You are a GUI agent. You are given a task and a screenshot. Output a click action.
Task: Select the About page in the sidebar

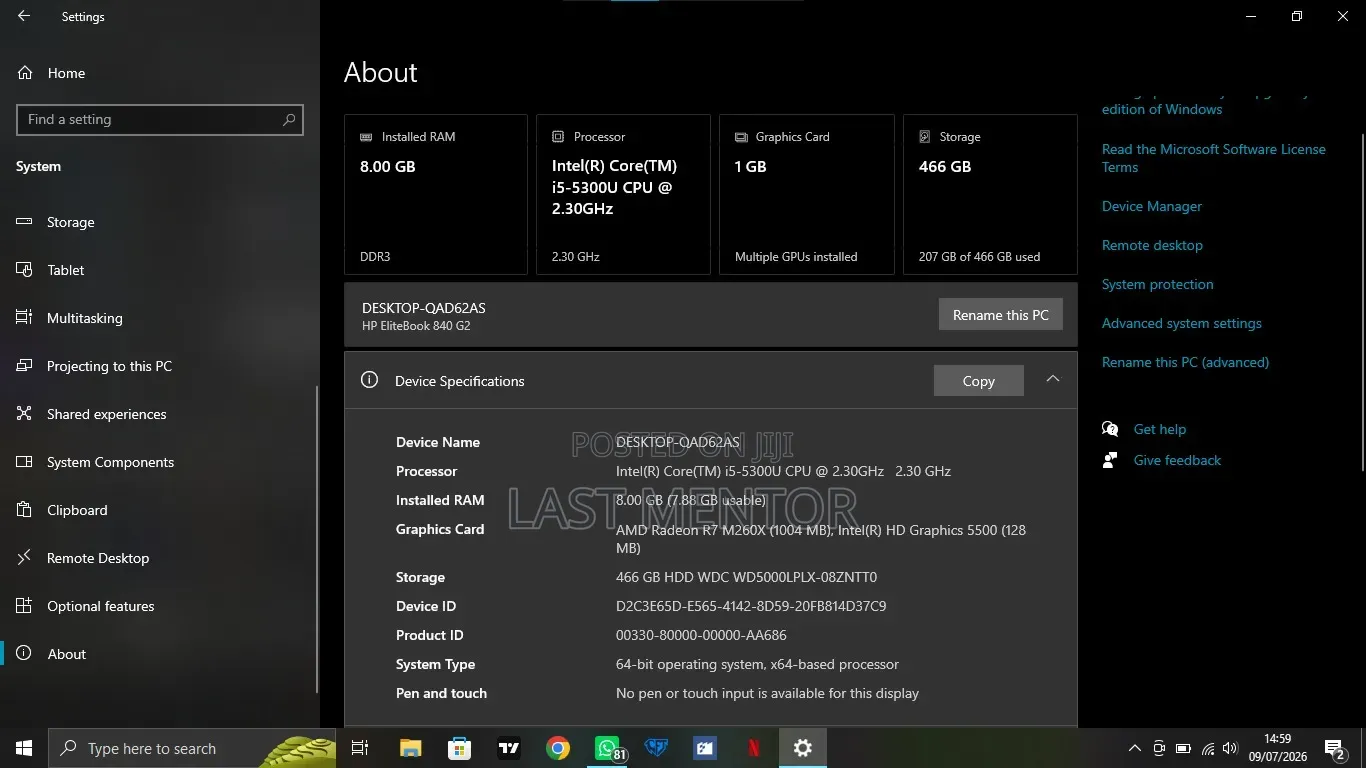click(160, 654)
